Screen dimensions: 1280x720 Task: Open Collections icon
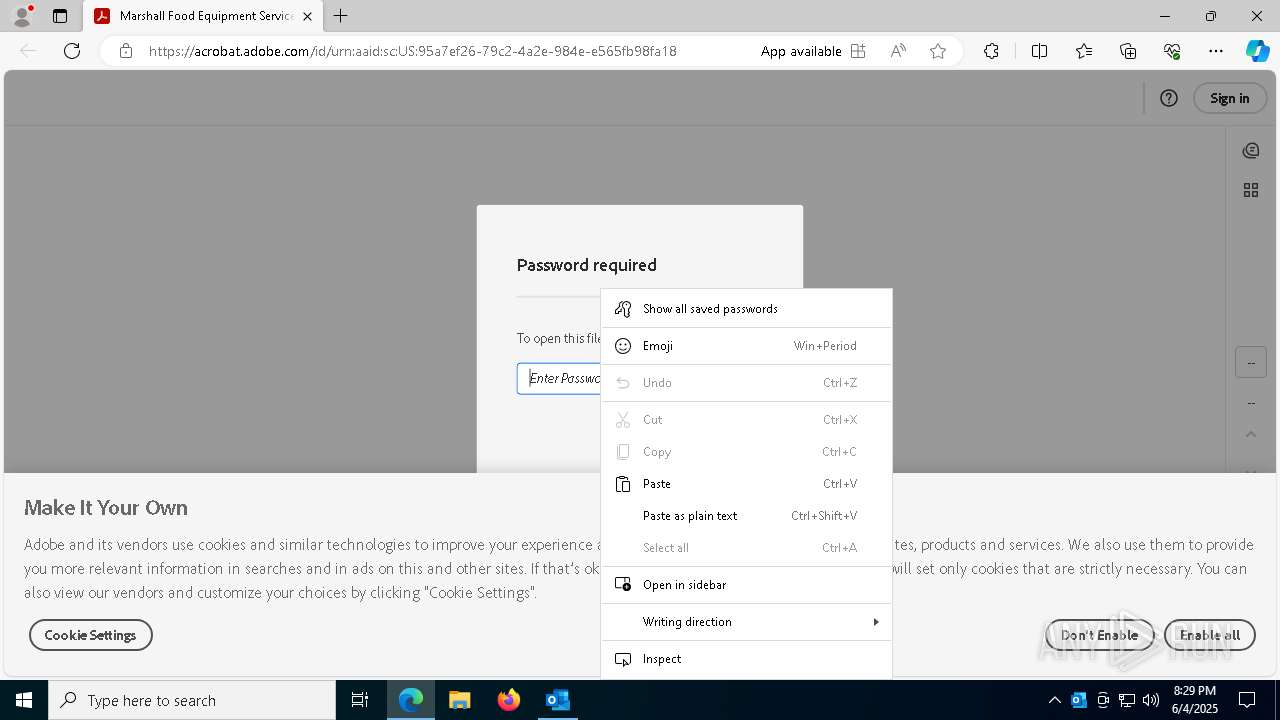pos(1128,51)
